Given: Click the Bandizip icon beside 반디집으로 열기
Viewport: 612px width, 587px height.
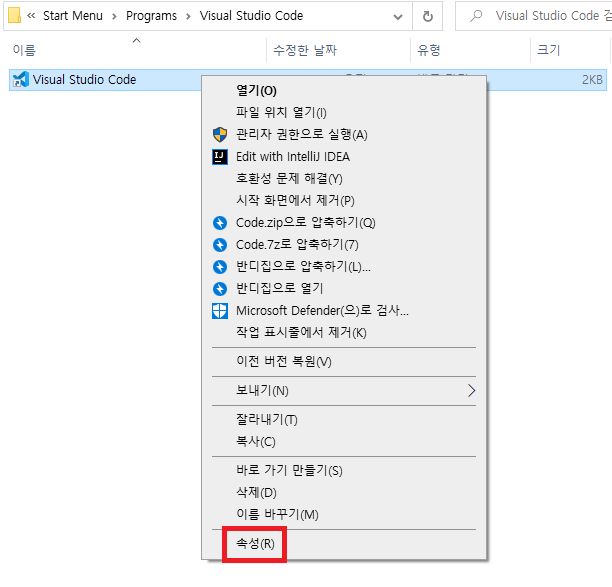Looking at the screenshot, I should click(x=220, y=289).
